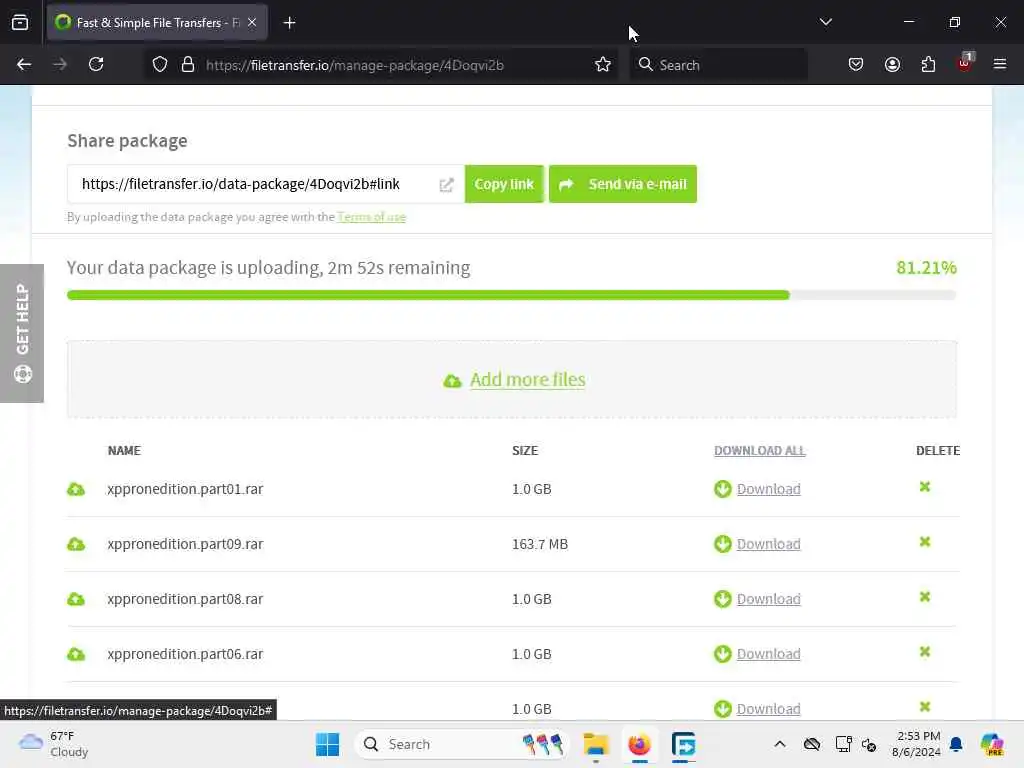
Task: Open Copilot preview icon in taskbar
Action: (992, 744)
